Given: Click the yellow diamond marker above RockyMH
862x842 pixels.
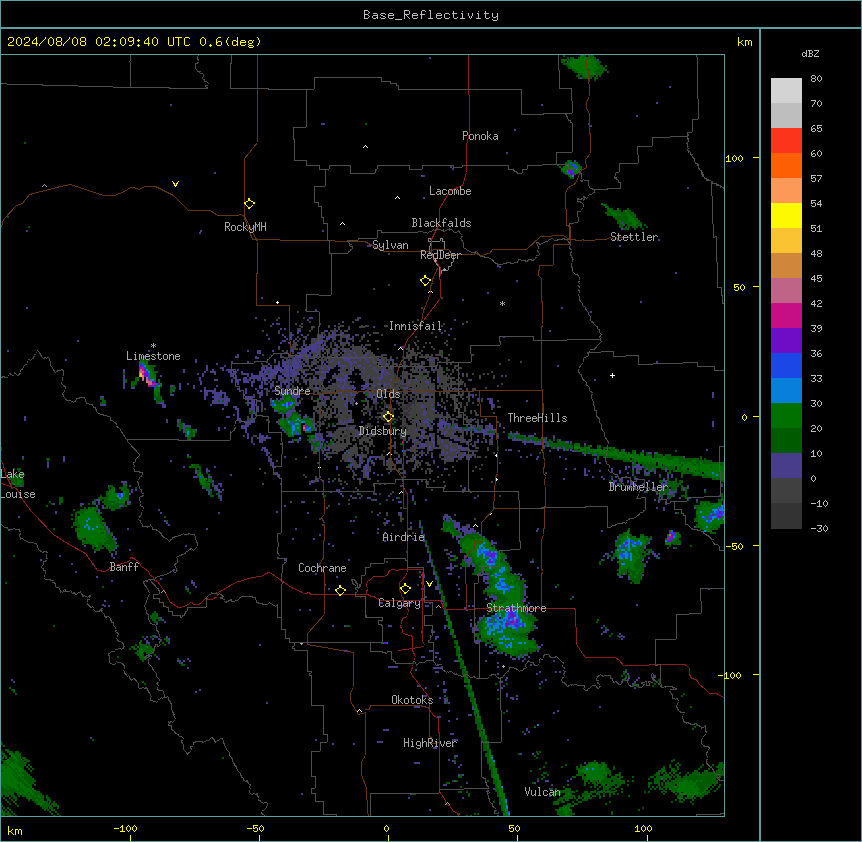Looking at the screenshot, I should (249, 204).
